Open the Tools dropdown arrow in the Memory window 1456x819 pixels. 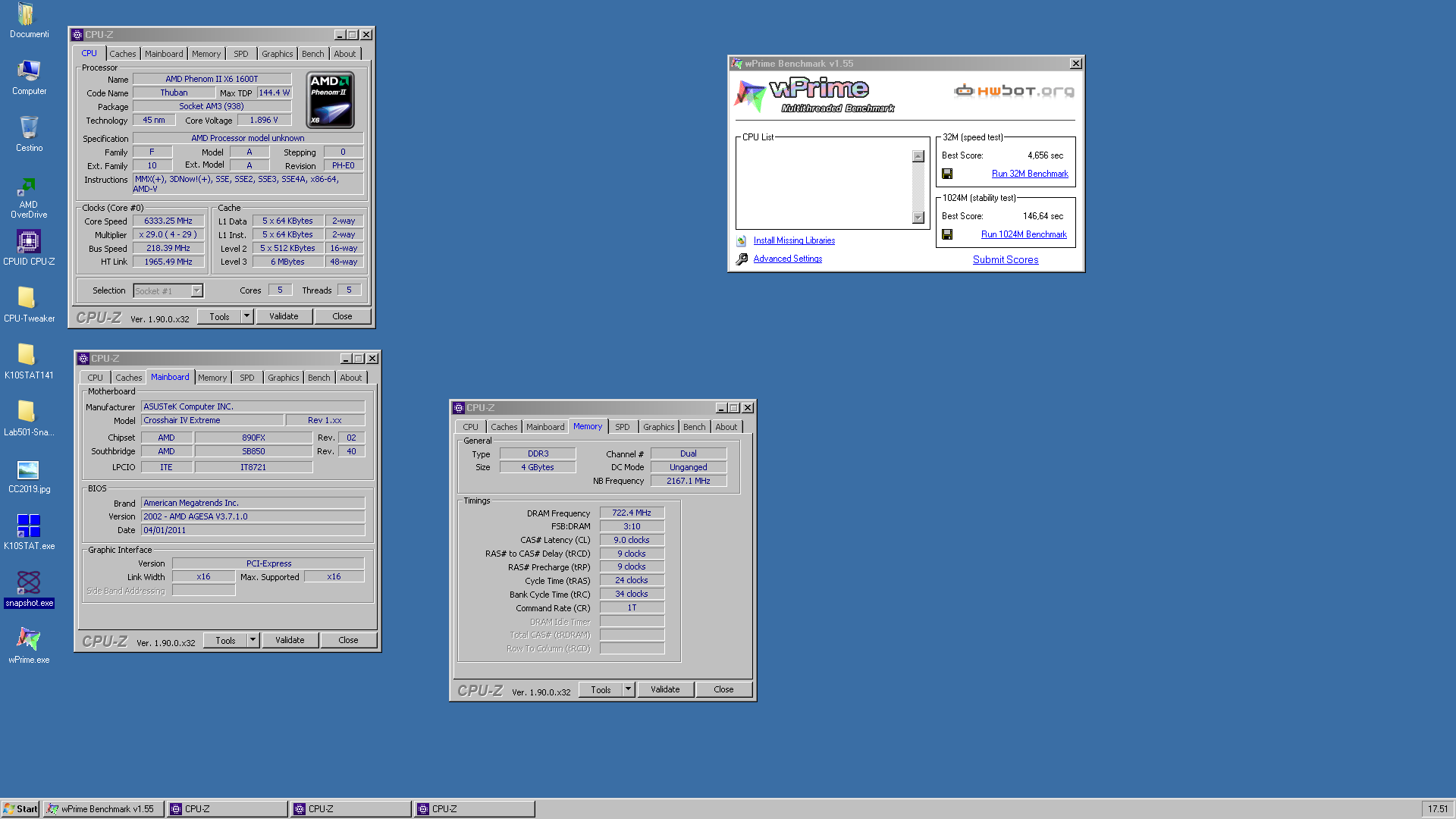pyautogui.click(x=628, y=689)
